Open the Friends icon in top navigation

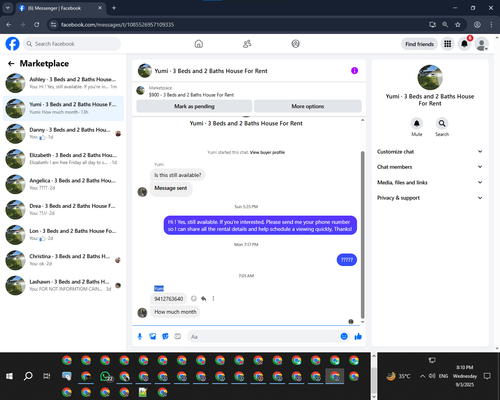247,44
